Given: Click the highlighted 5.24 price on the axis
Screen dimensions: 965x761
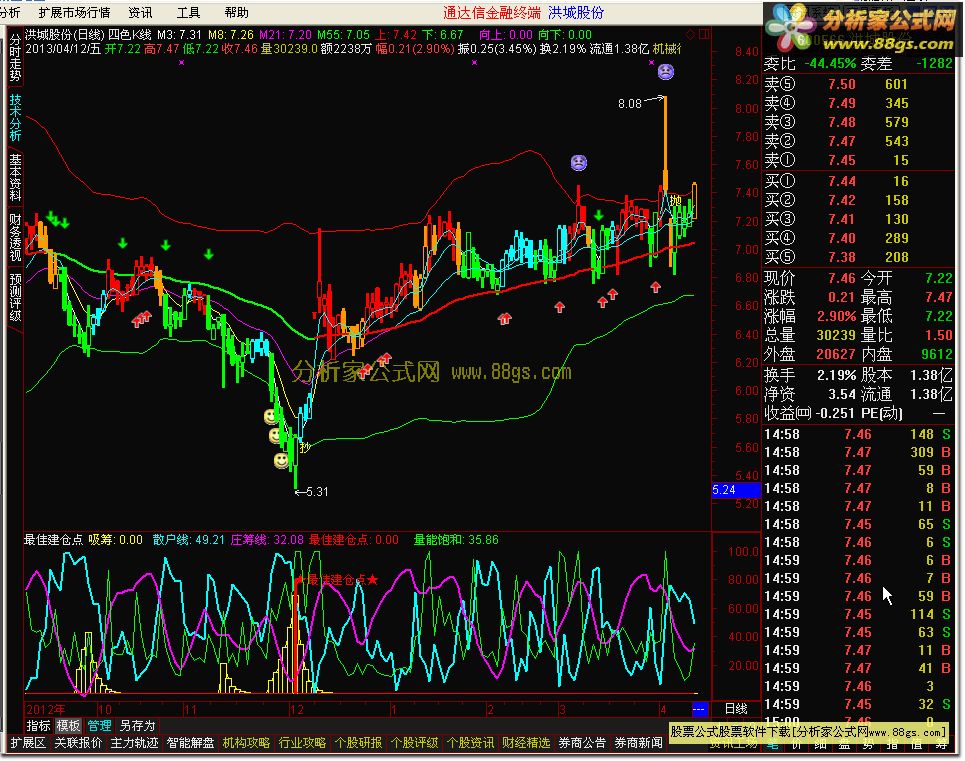Looking at the screenshot, I should tap(736, 490).
